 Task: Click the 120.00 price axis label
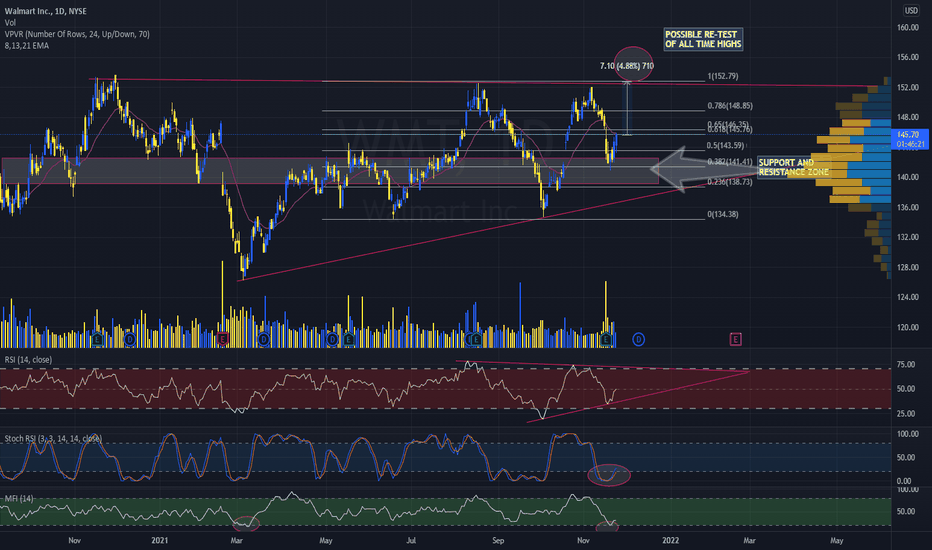coord(908,327)
